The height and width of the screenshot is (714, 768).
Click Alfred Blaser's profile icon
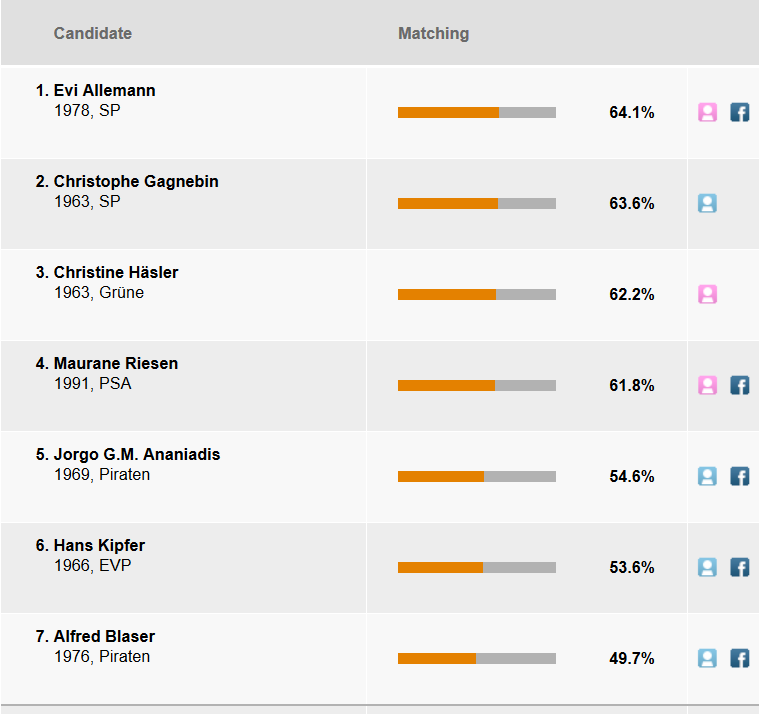tap(707, 658)
